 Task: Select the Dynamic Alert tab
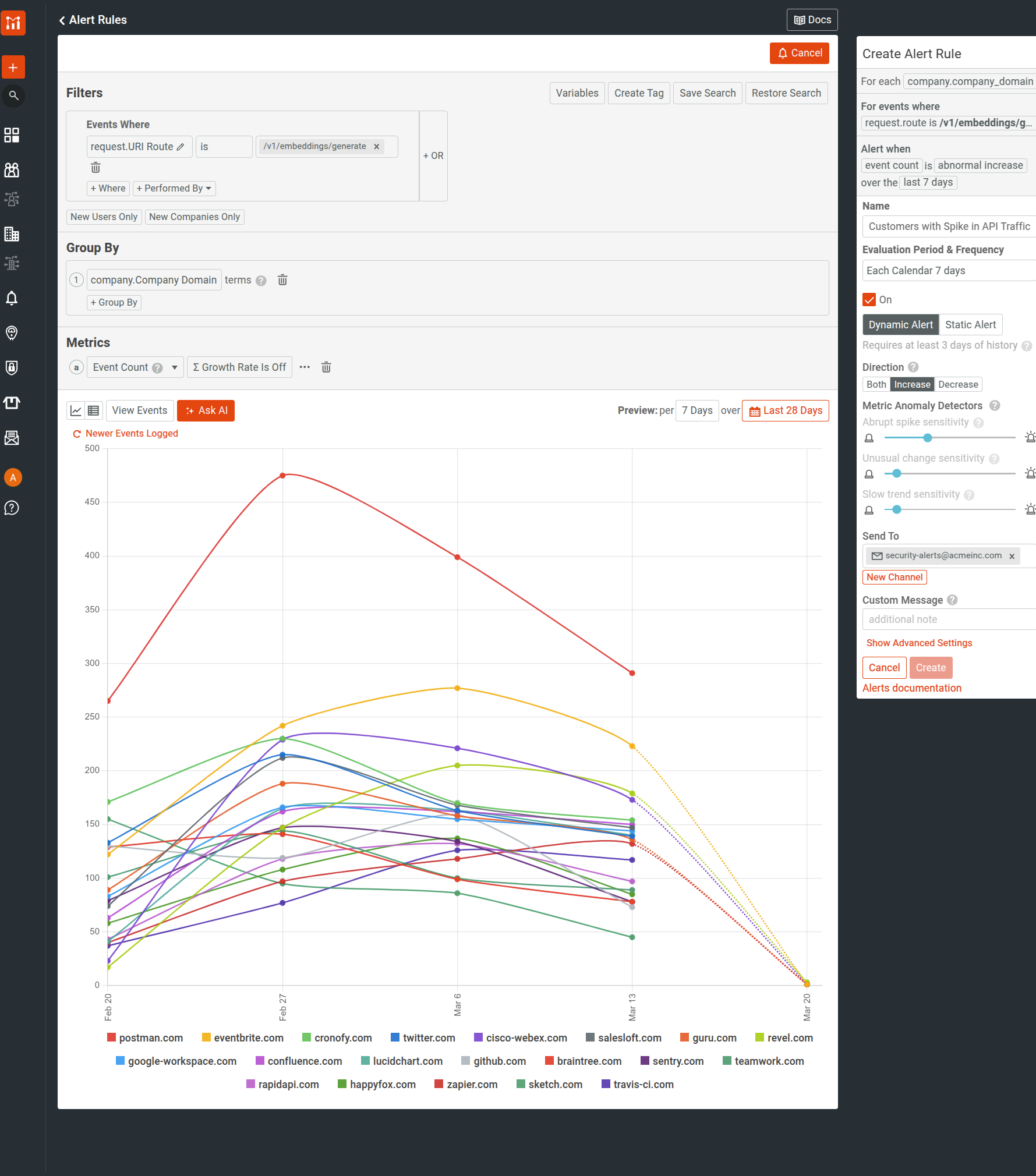point(900,324)
